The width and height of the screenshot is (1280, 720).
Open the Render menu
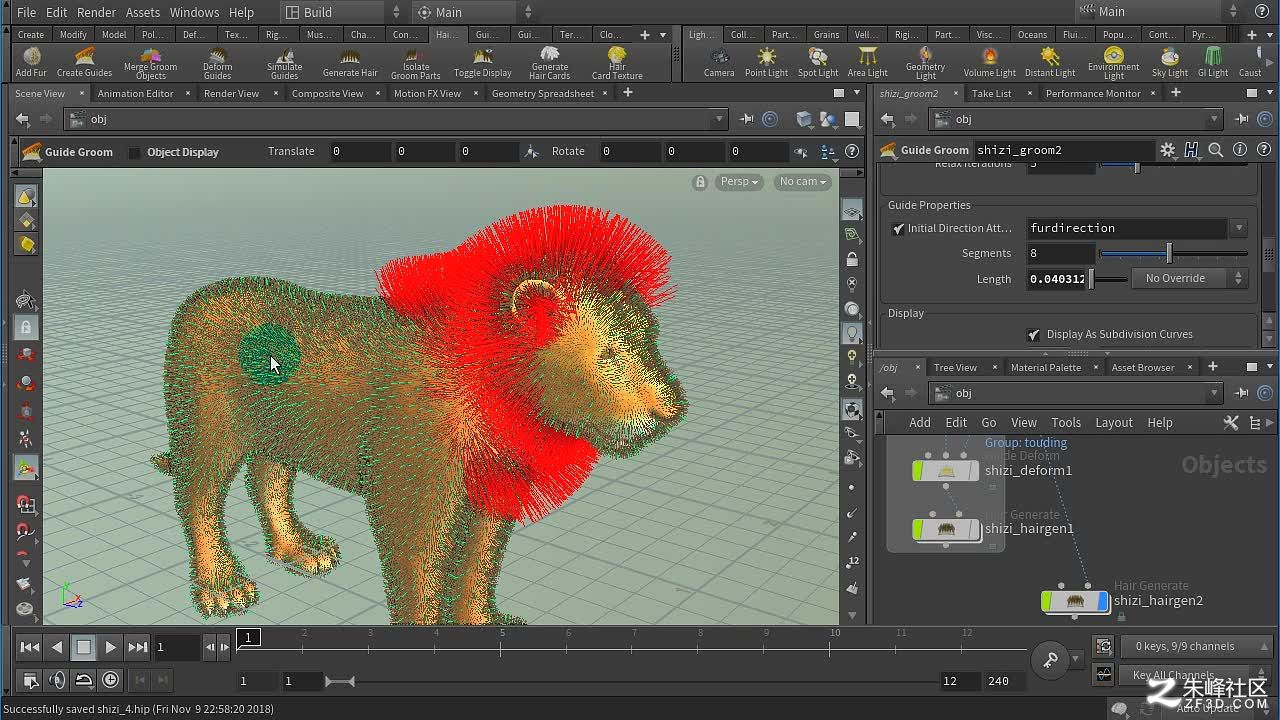(x=96, y=12)
